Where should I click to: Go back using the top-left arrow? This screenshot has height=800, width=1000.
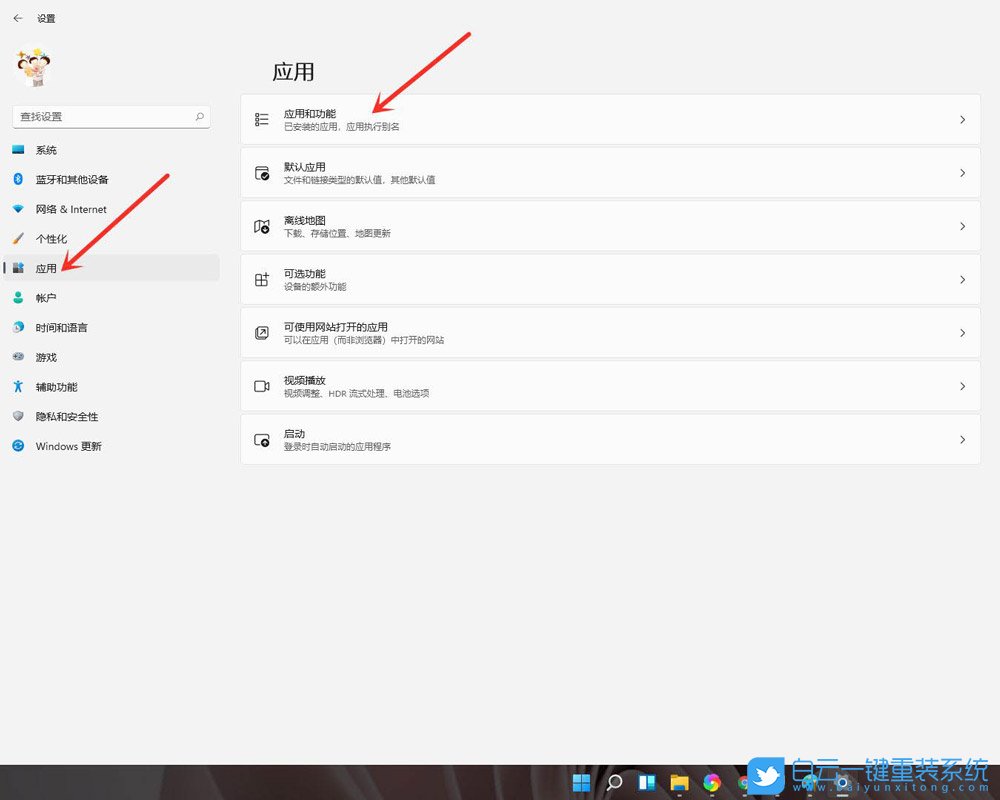click(x=18, y=18)
